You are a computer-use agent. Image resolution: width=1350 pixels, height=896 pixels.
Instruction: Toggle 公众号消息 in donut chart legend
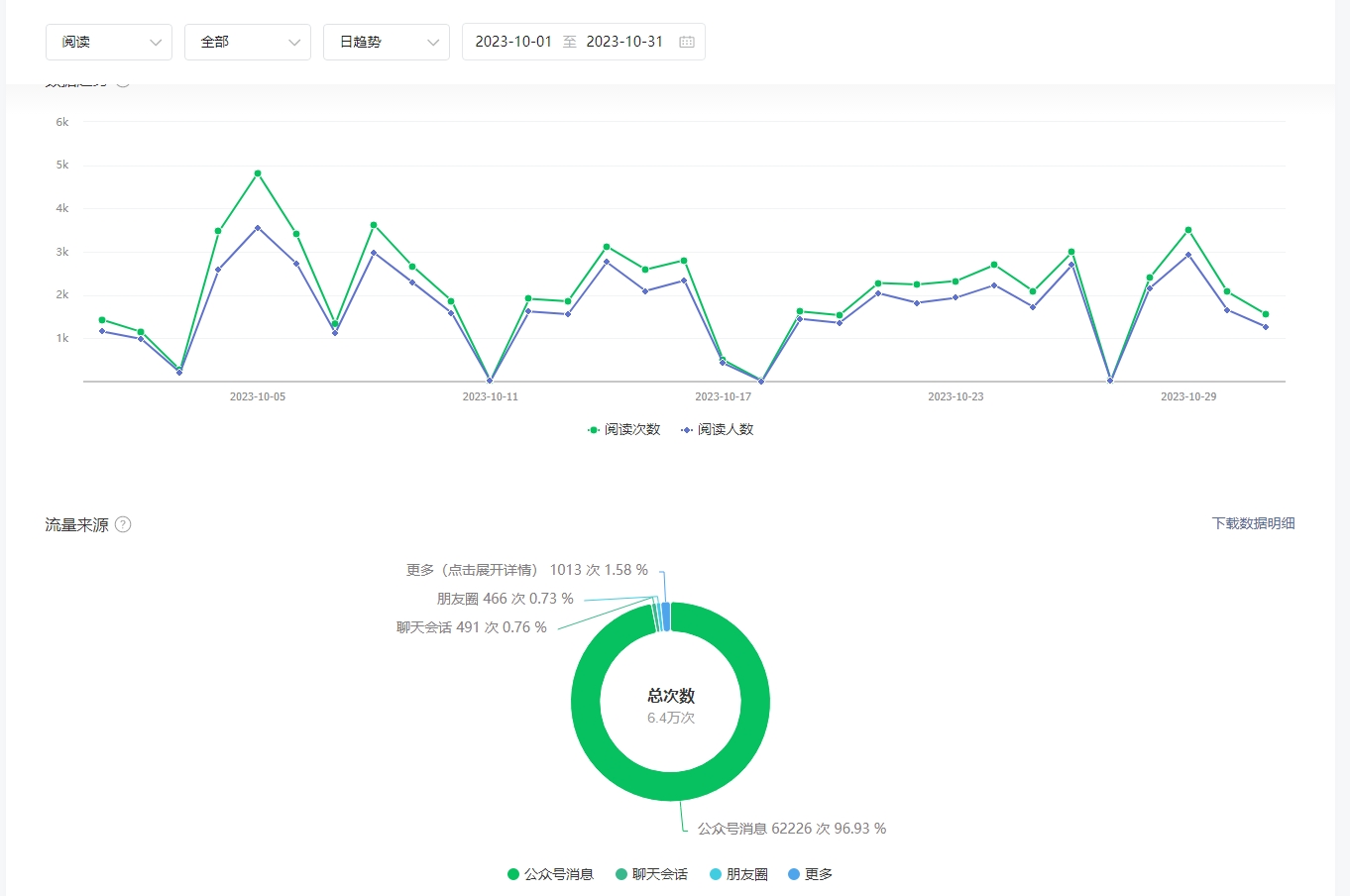550,874
